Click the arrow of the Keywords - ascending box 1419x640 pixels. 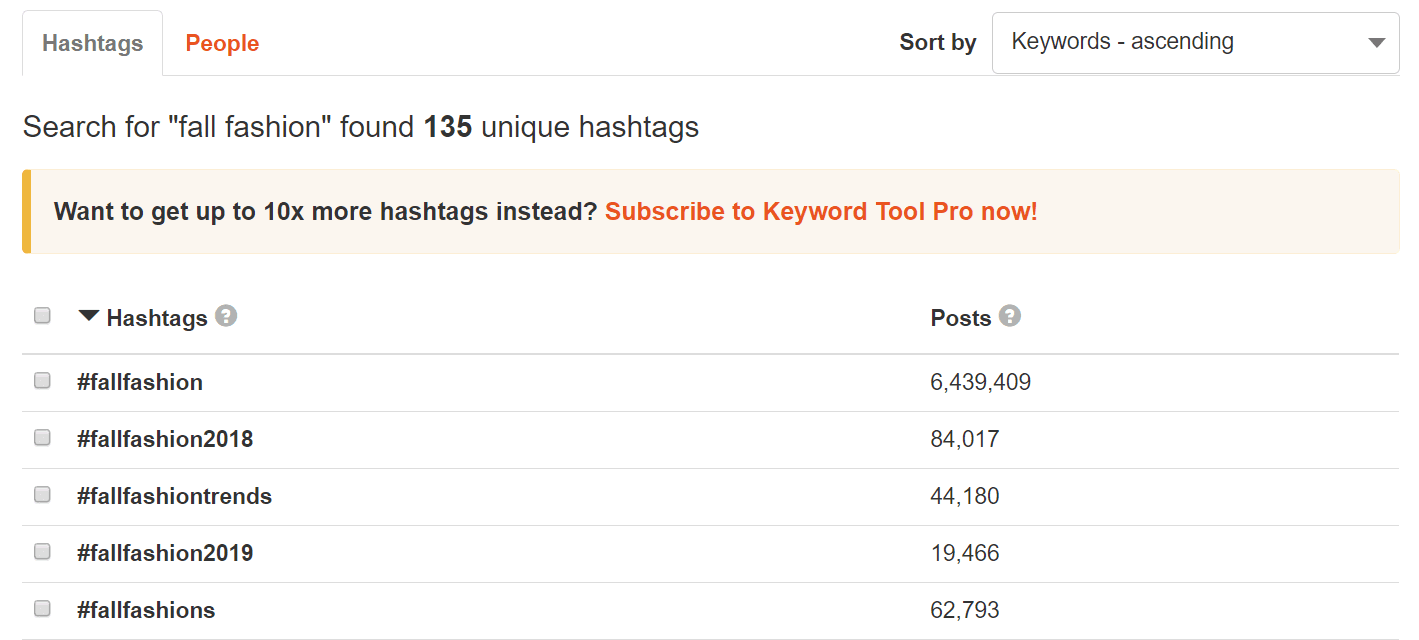1376,43
